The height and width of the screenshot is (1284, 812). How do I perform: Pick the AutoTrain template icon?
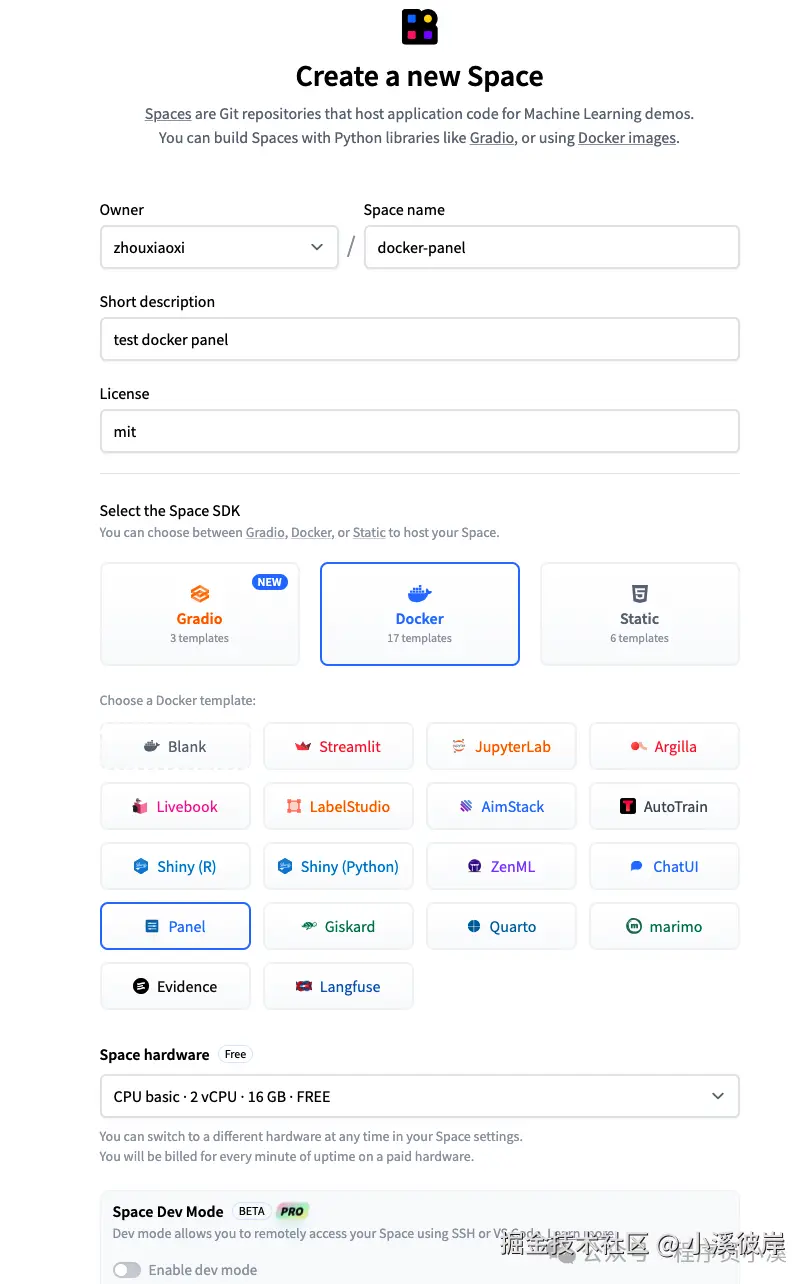pyautogui.click(x=628, y=807)
